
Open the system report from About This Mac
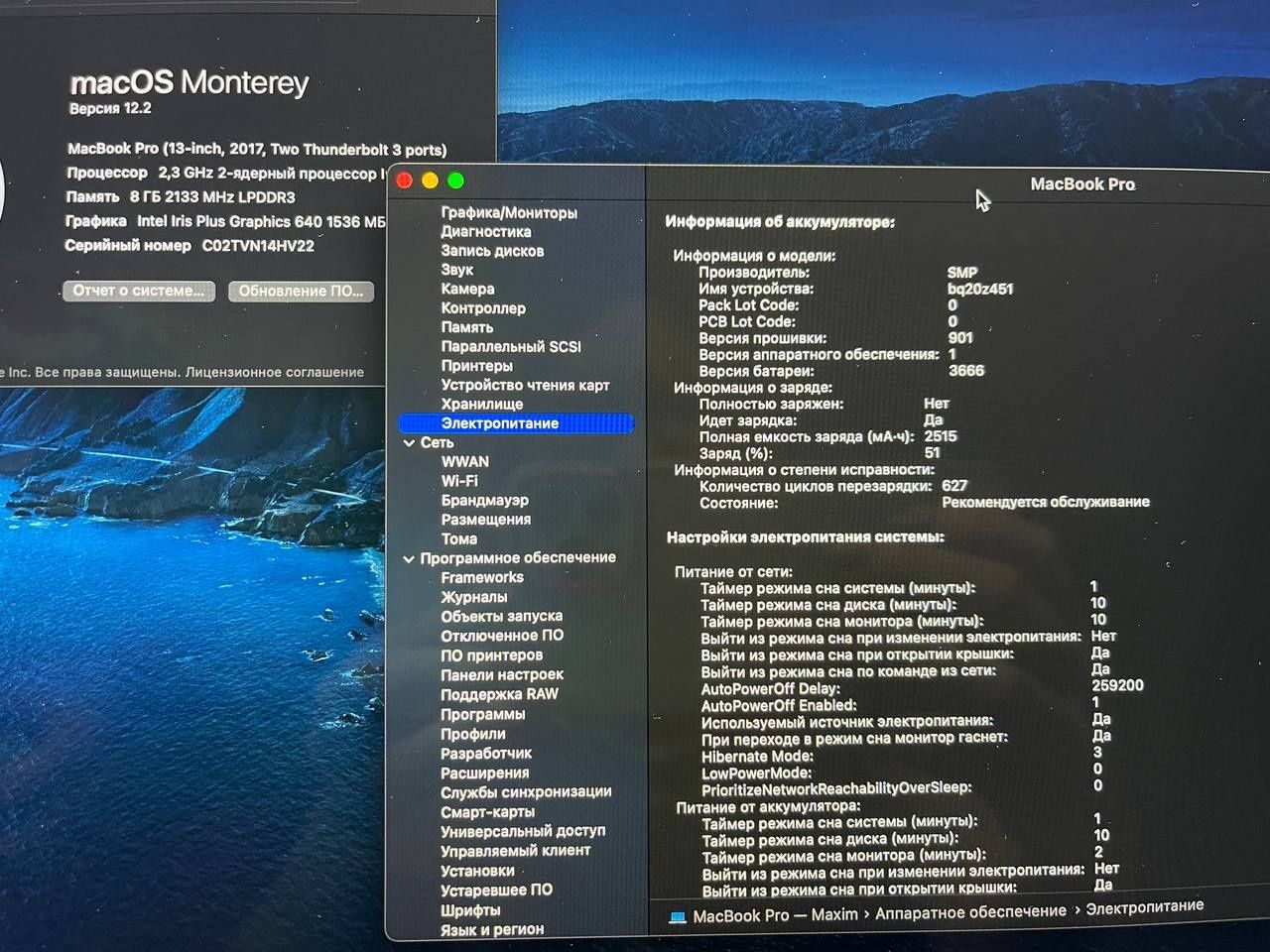[x=138, y=291]
